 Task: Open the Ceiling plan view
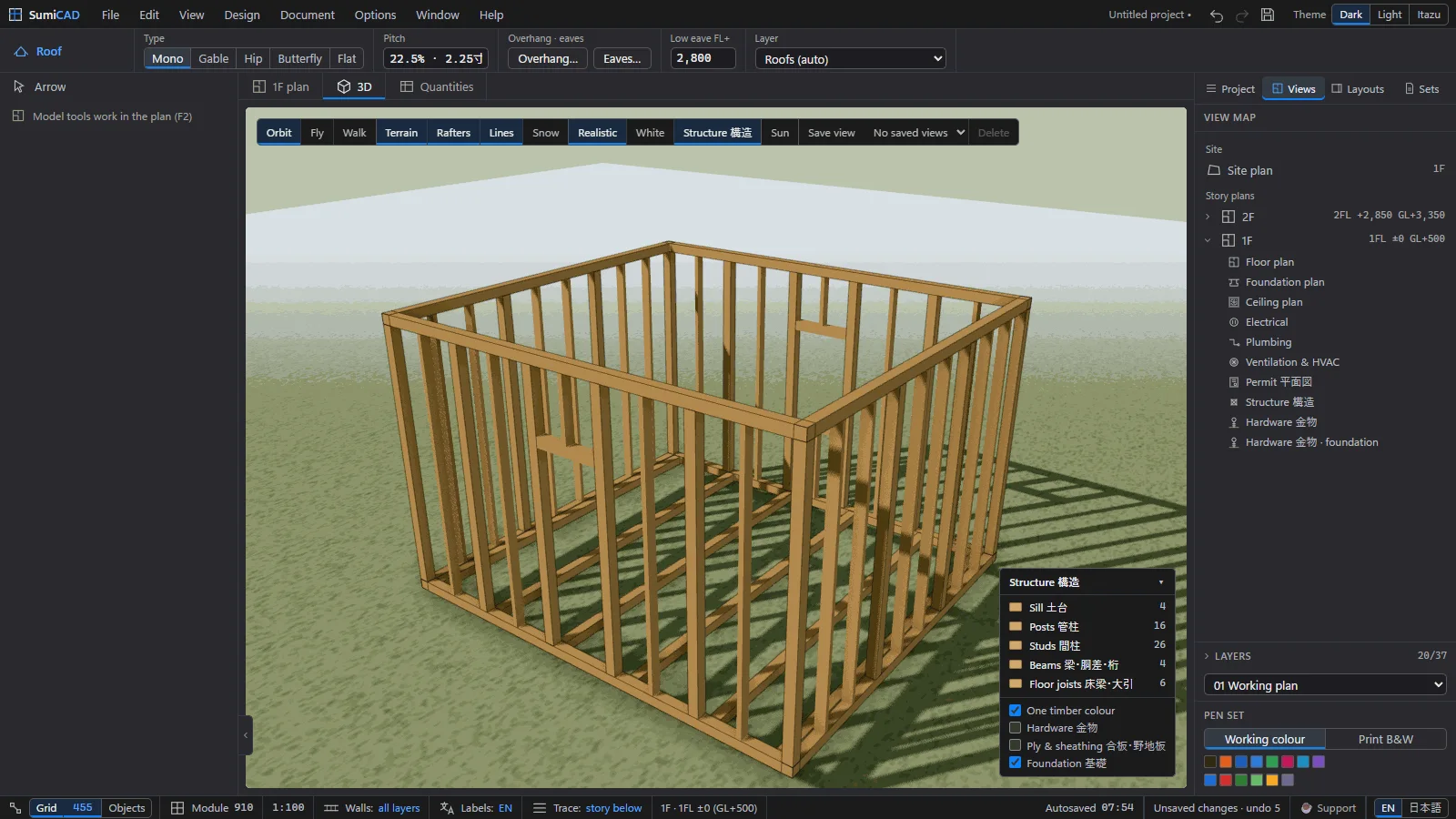1274,302
